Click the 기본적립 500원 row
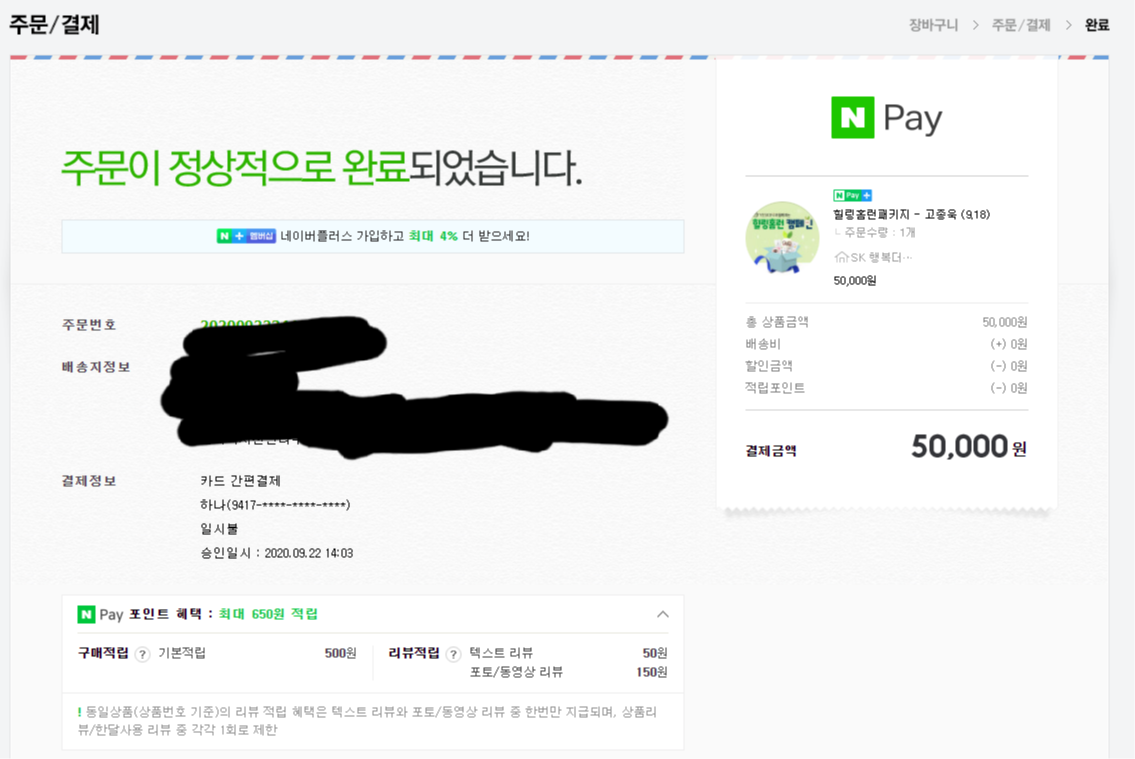This screenshot has width=1135, height=759. coord(257,653)
